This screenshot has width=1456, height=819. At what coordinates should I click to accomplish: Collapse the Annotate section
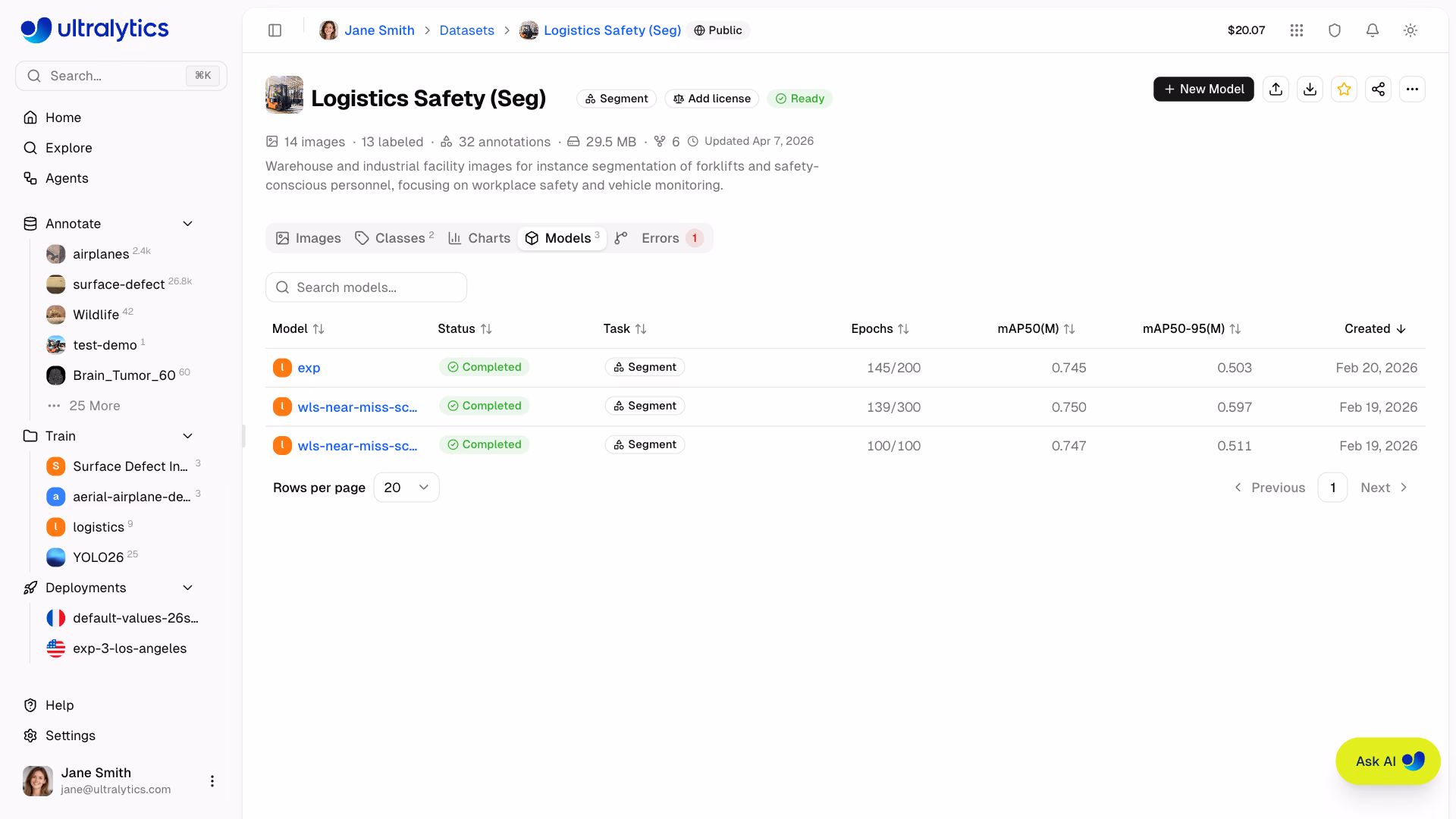pyautogui.click(x=188, y=224)
